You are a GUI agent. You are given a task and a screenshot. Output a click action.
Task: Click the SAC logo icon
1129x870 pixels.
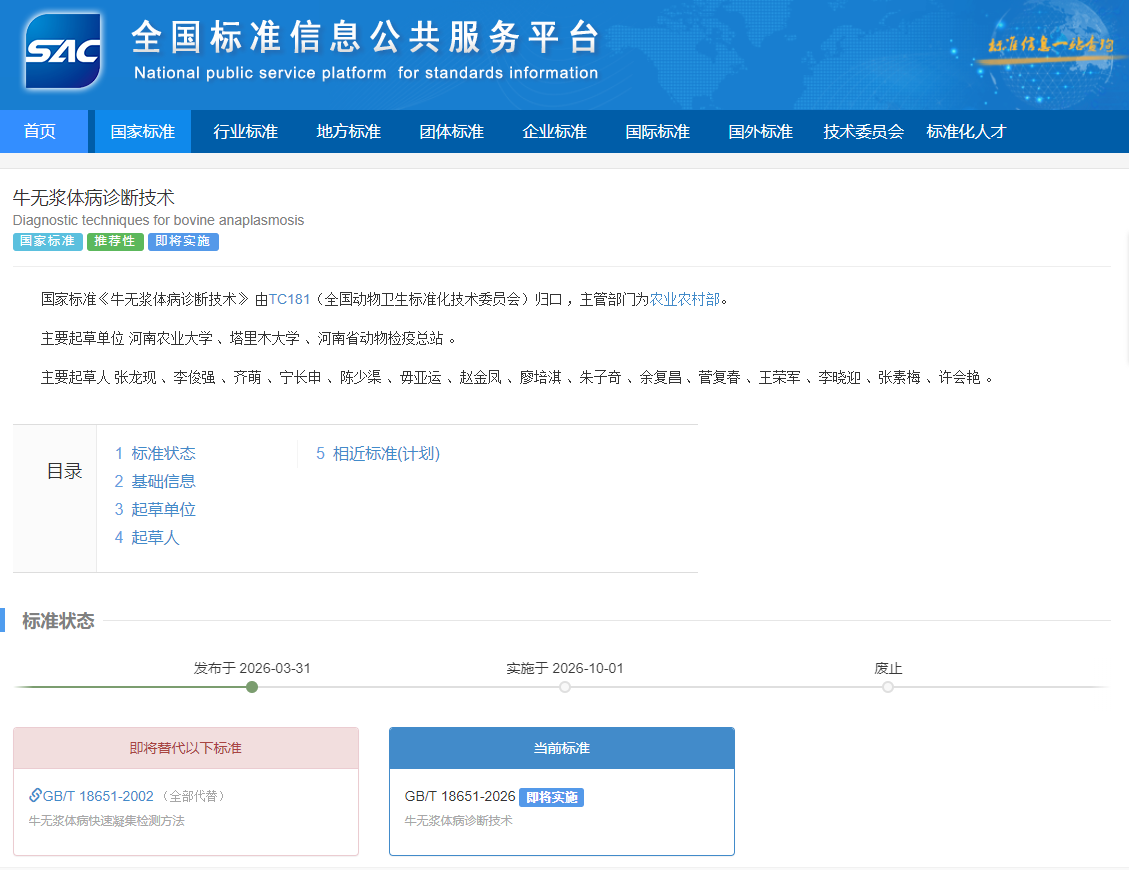(x=63, y=51)
